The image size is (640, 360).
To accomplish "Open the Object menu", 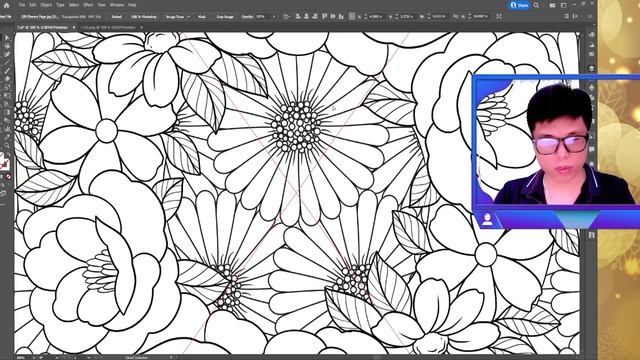I will pos(46,5).
